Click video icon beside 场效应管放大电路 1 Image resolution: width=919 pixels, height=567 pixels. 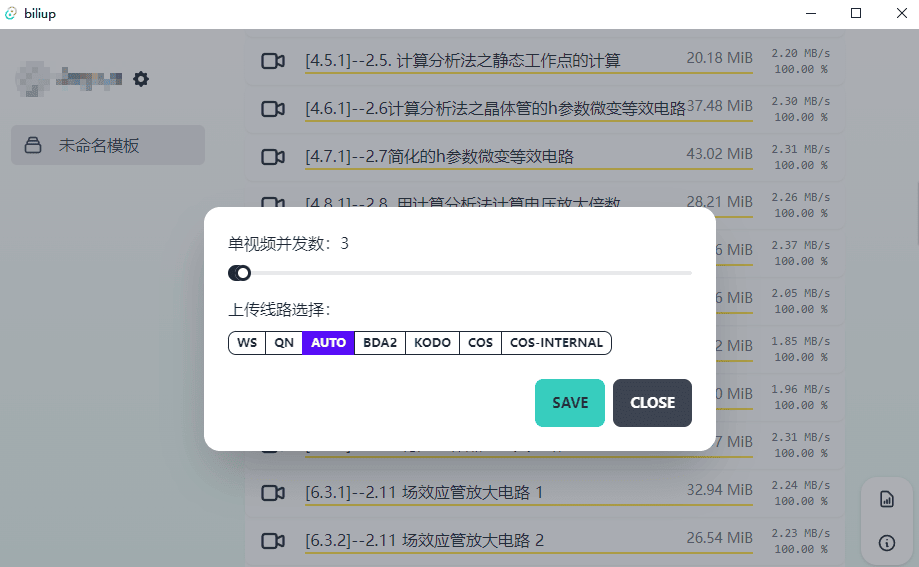coord(272,493)
